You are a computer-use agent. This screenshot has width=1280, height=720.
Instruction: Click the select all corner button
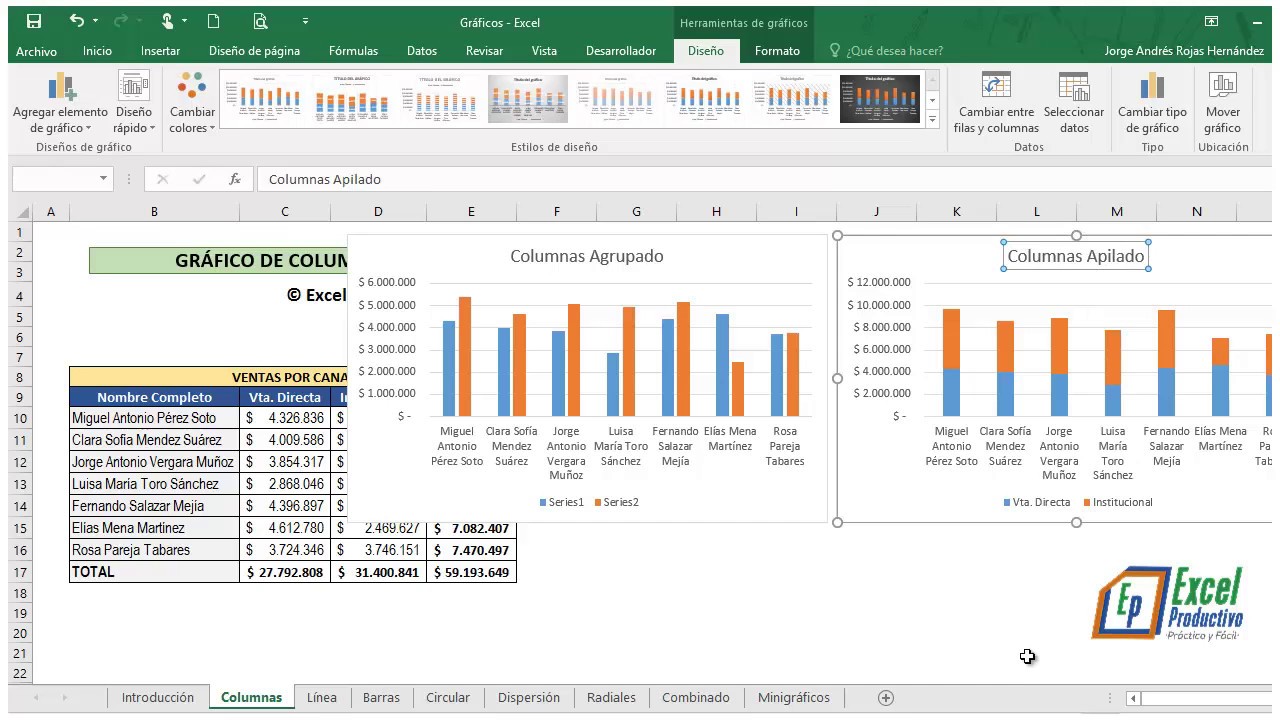click(20, 211)
